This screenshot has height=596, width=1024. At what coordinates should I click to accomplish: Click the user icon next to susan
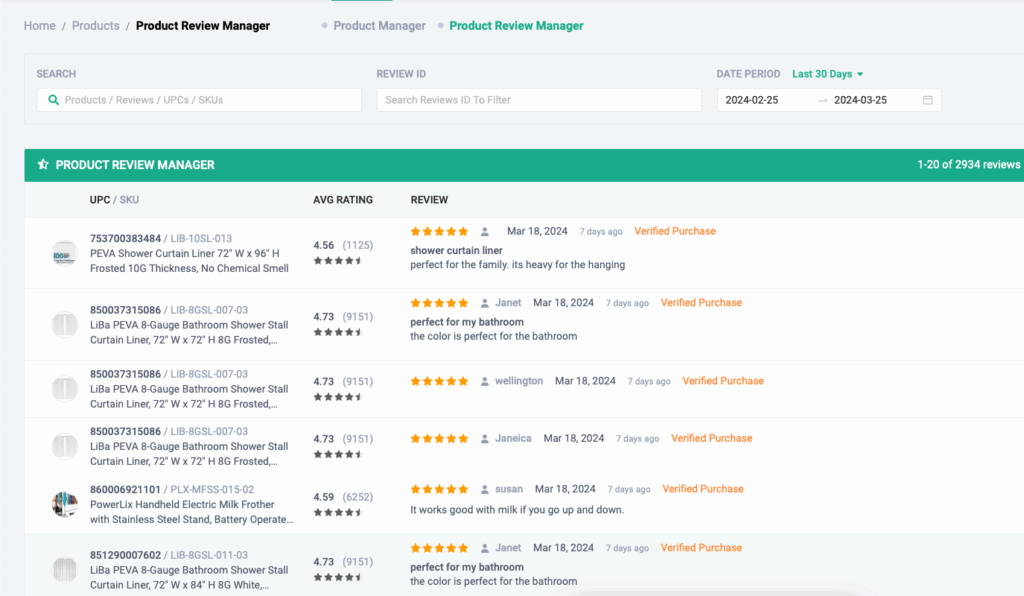(x=485, y=489)
